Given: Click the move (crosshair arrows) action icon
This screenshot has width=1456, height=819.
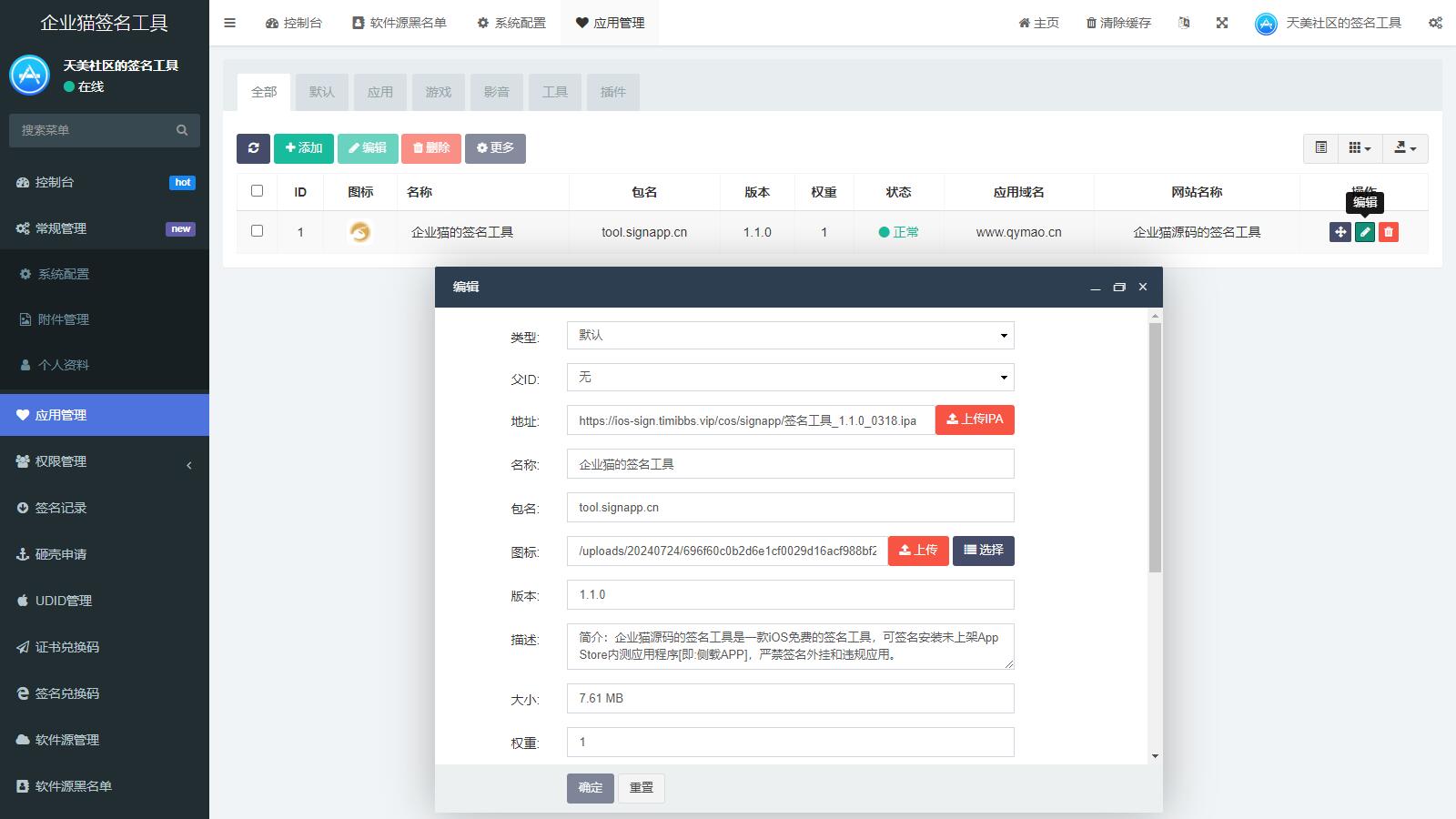Looking at the screenshot, I should (1340, 232).
